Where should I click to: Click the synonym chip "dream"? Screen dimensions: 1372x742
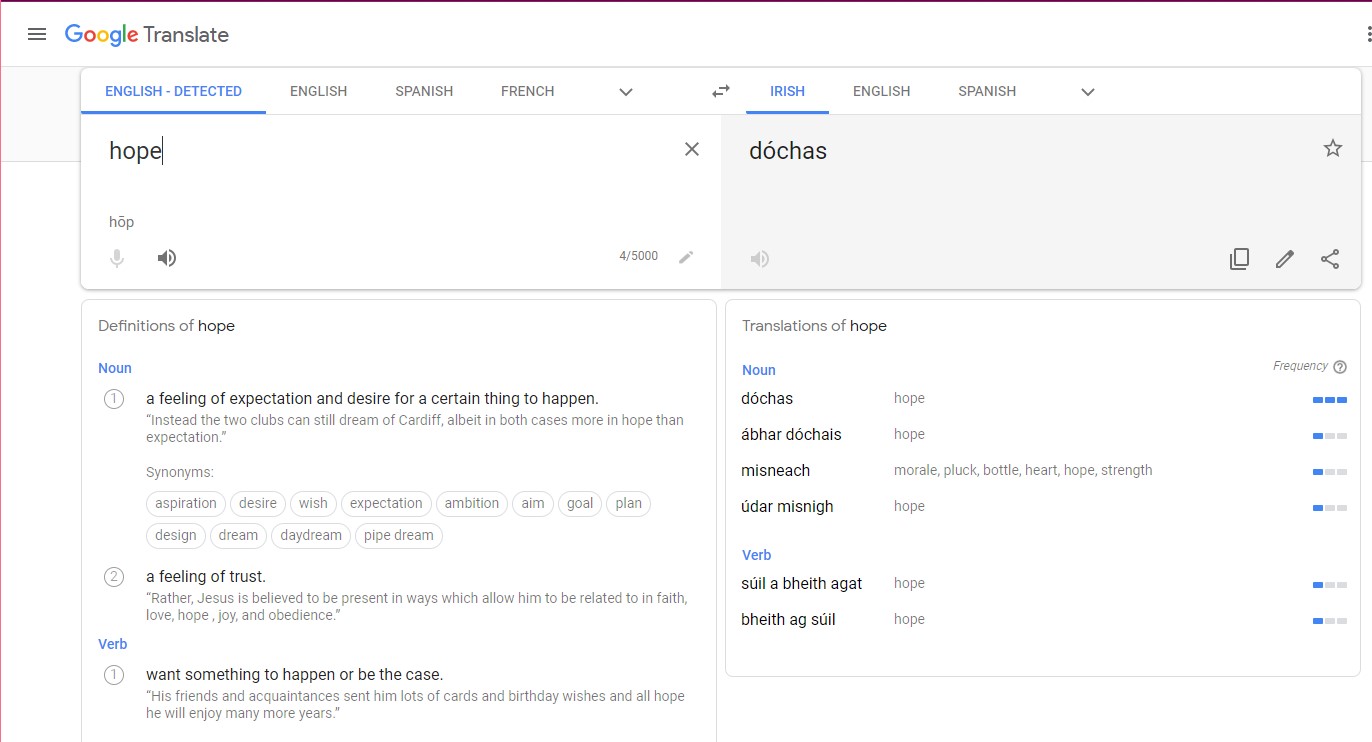(x=238, y=536)
